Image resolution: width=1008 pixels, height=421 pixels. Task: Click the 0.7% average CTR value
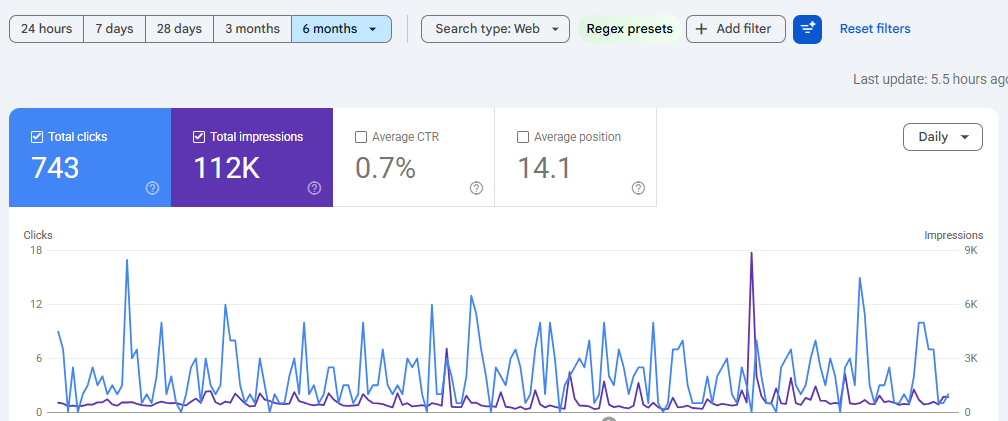(385, 168)
